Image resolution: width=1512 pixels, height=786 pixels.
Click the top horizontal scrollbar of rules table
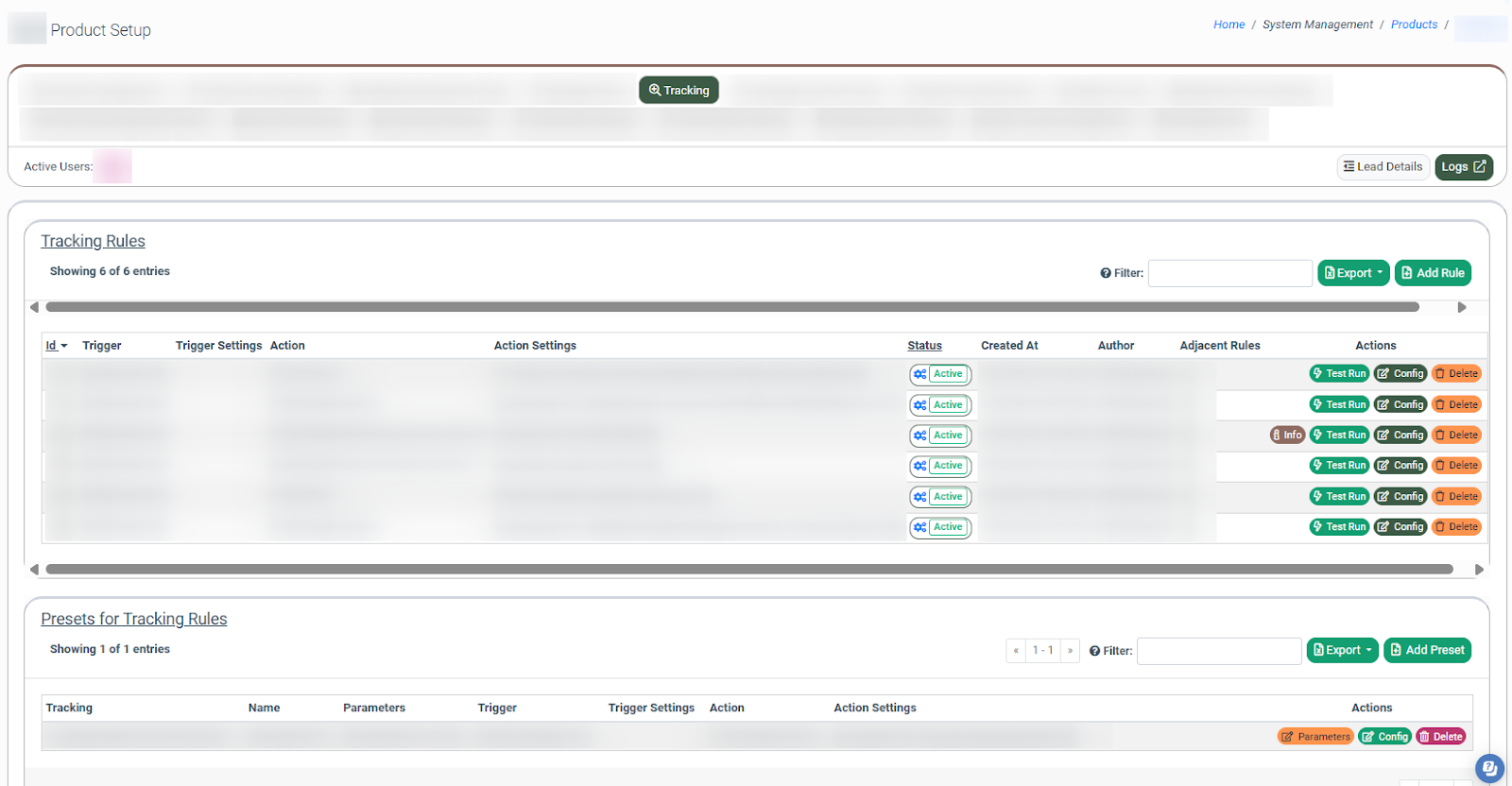[x=732, y=307]
